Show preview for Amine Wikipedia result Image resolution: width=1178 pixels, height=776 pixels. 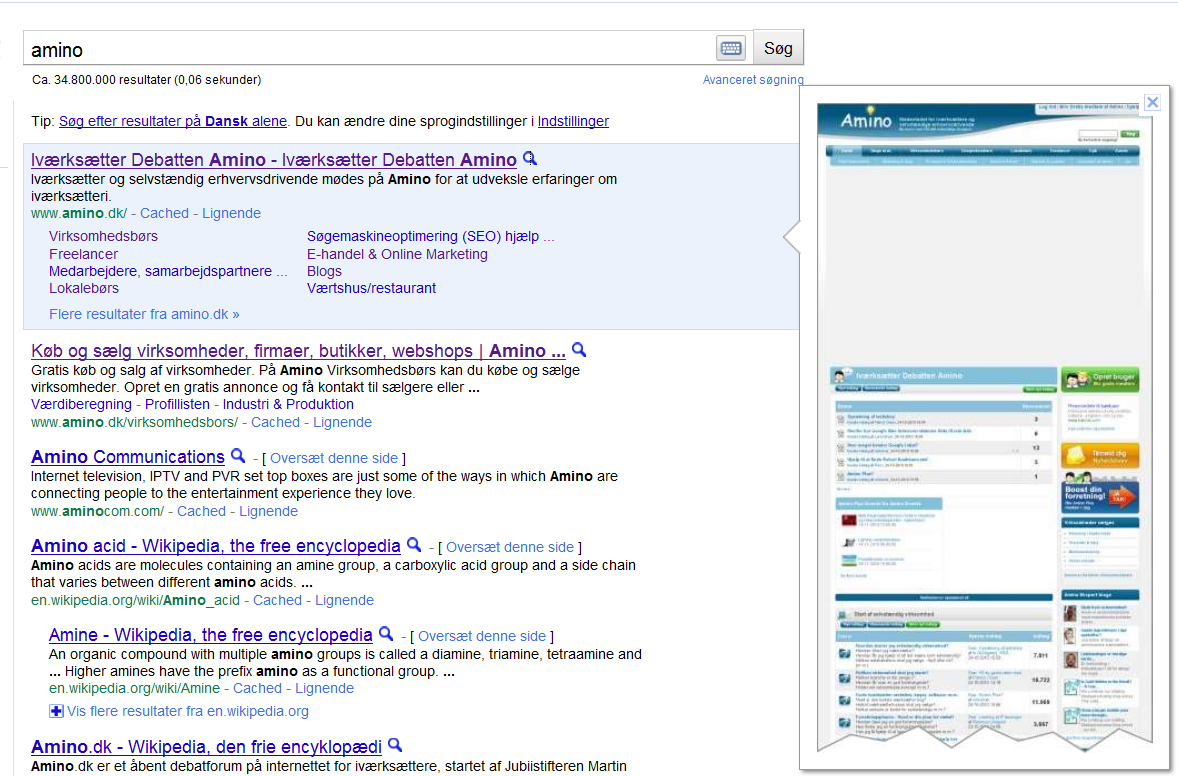click(x=386, y=634)
